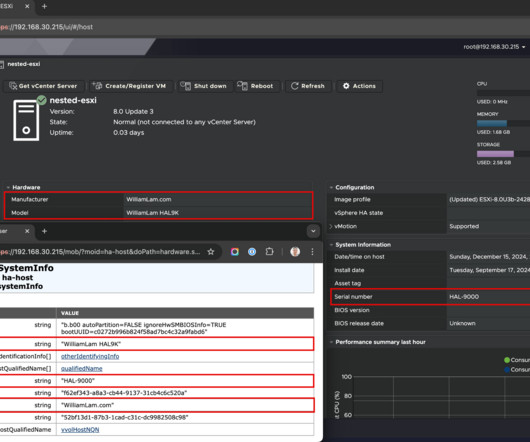Click the nested-esxi breadcrumb label
Image resolution: width=530 pixels, height=442 pixels.
coord(24,64)
